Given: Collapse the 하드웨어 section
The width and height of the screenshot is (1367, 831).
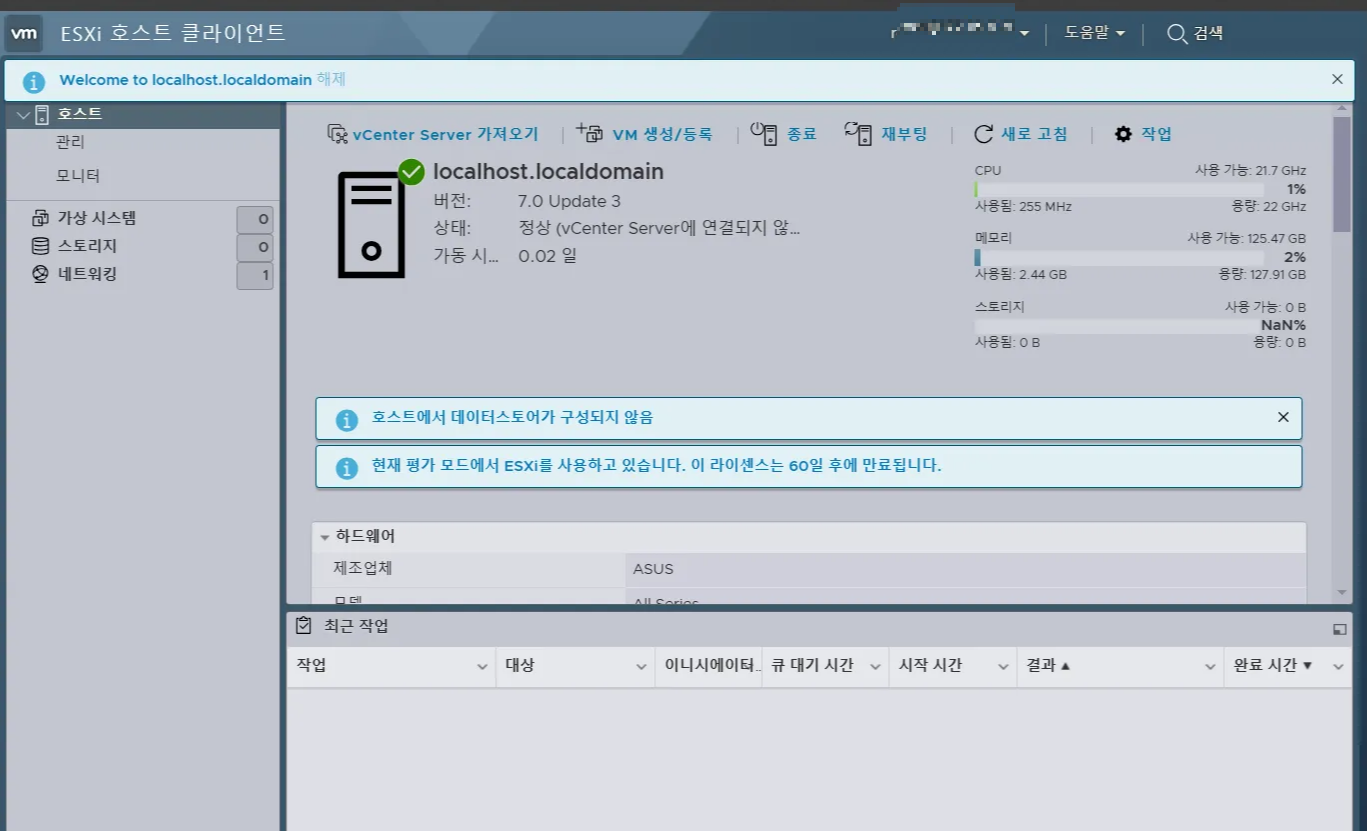Looking at the screenshot, I should (x=325, y=537).
